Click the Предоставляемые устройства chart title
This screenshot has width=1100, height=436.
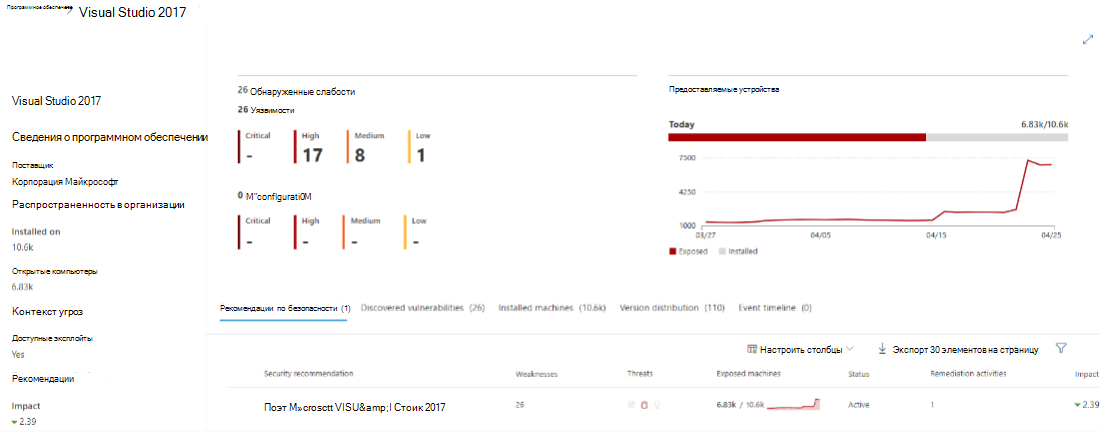pyautogui.click(x=724, y=90)
